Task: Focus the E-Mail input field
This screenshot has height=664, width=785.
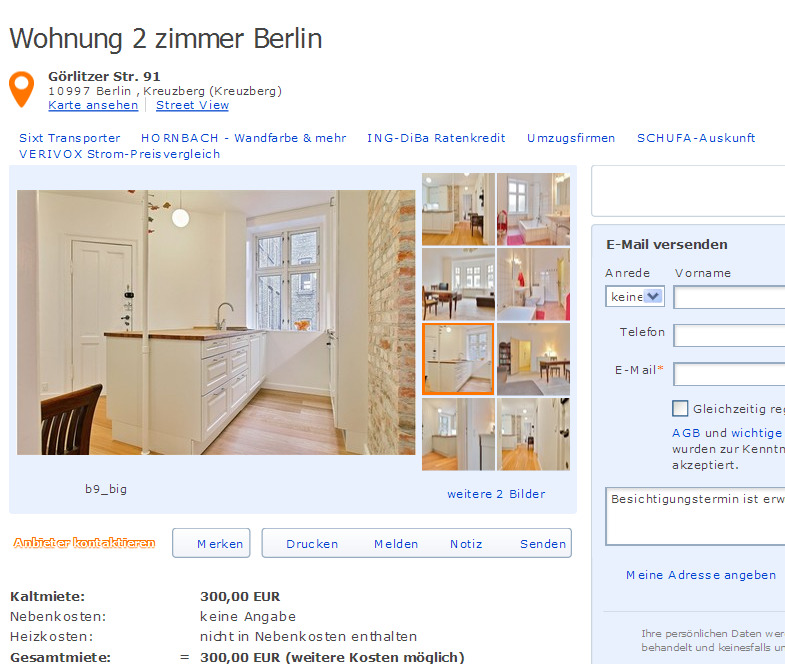Action: (x=729, y=374)
